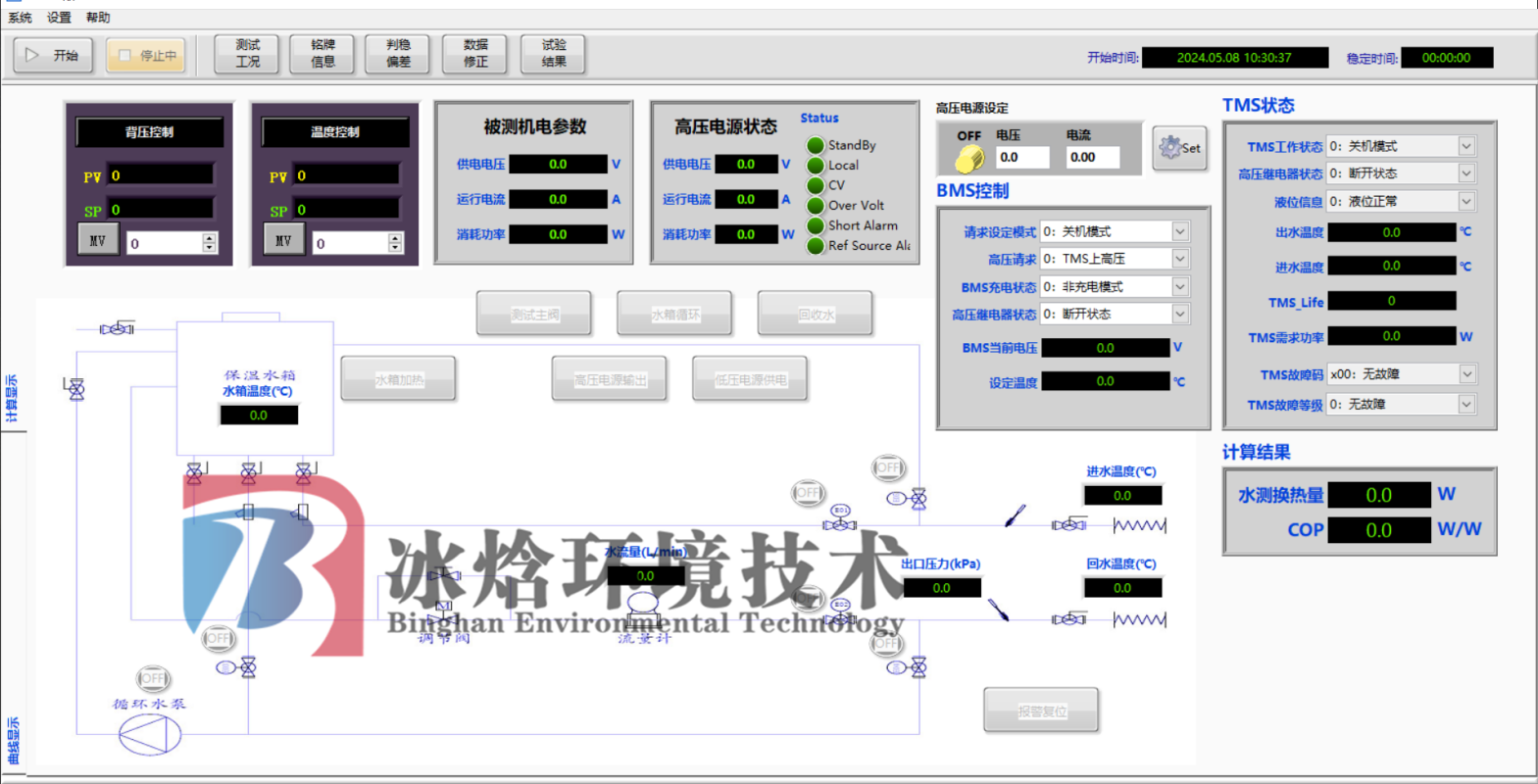Screen dimensions: 1538x784
Task: Click valve icon at top-left of insulated tank
Action: (x=118, y=329)
